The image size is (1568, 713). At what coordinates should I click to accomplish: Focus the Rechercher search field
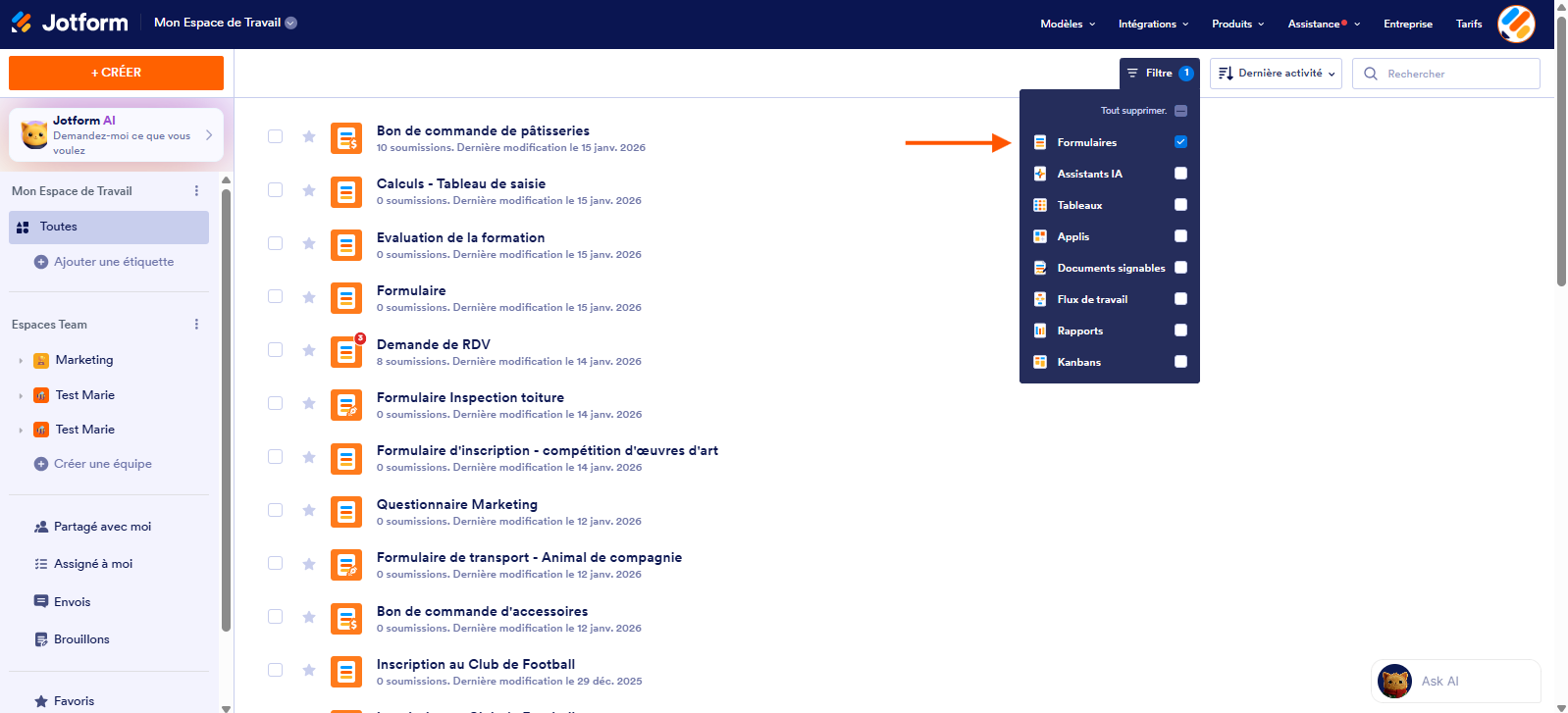pos(1446,74)
